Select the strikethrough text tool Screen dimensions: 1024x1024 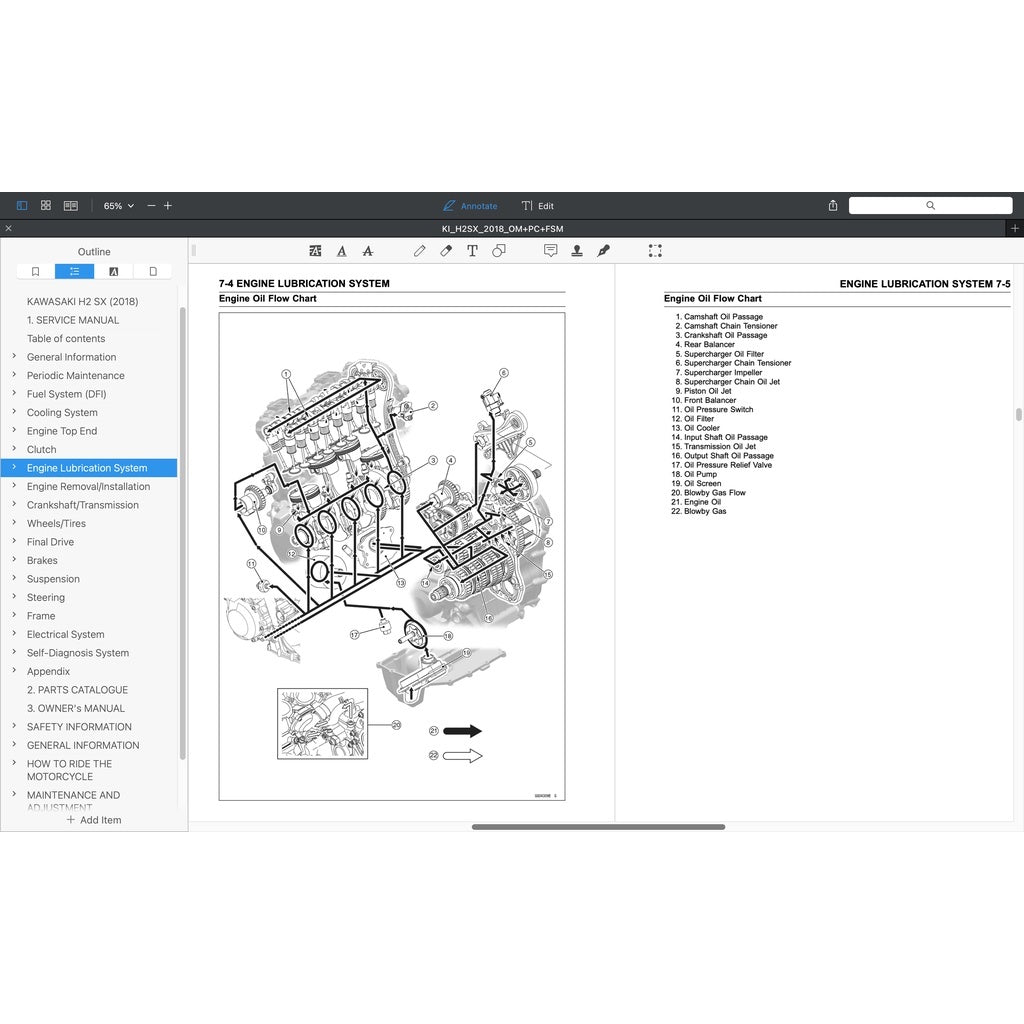(367, 251)
